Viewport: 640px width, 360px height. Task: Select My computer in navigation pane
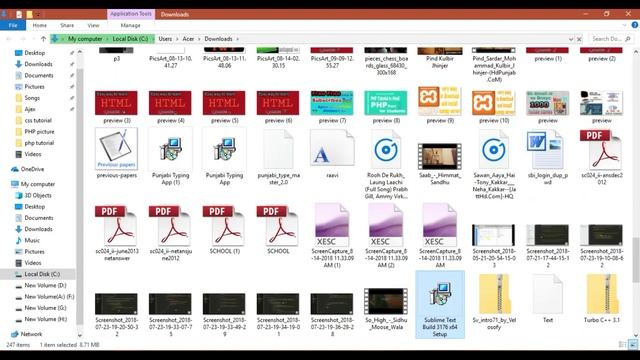pos(38,184)
